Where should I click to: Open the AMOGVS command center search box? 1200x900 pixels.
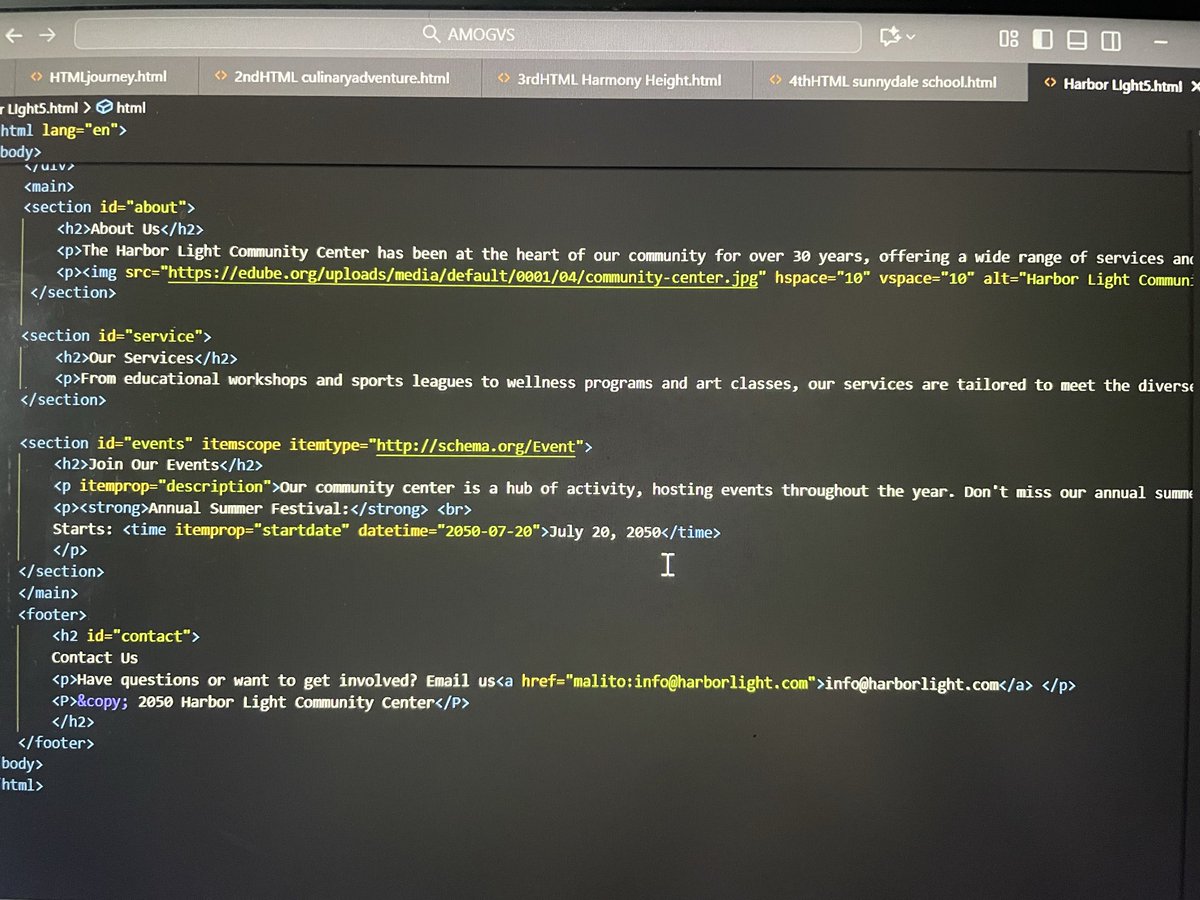click(x=467, y=35)
